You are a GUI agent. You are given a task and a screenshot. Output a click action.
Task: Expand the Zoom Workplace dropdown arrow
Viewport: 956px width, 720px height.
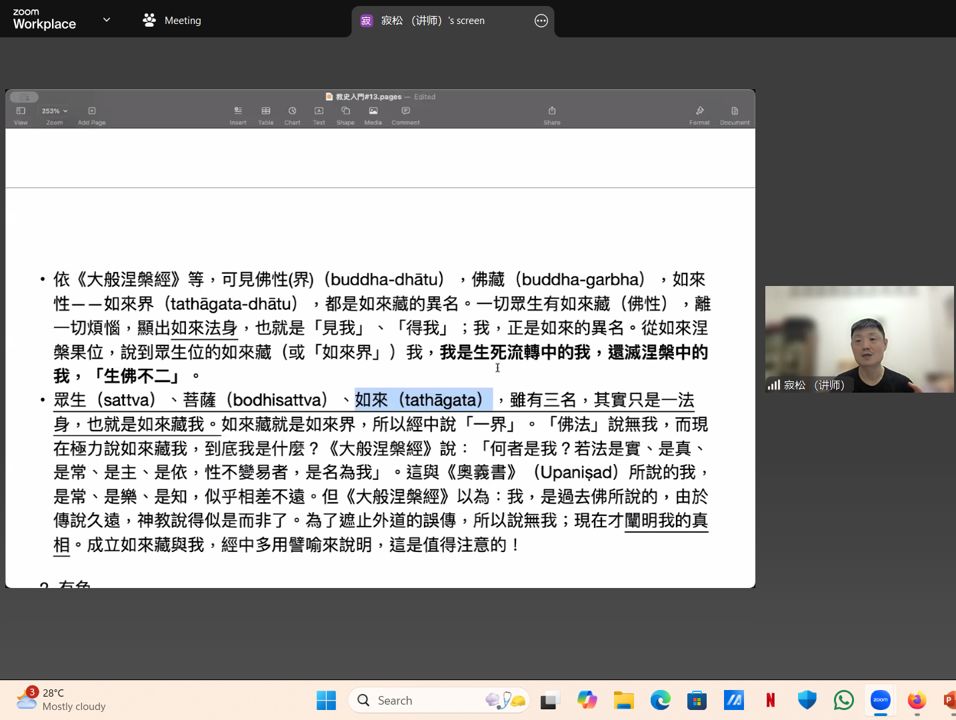(106, 20)
